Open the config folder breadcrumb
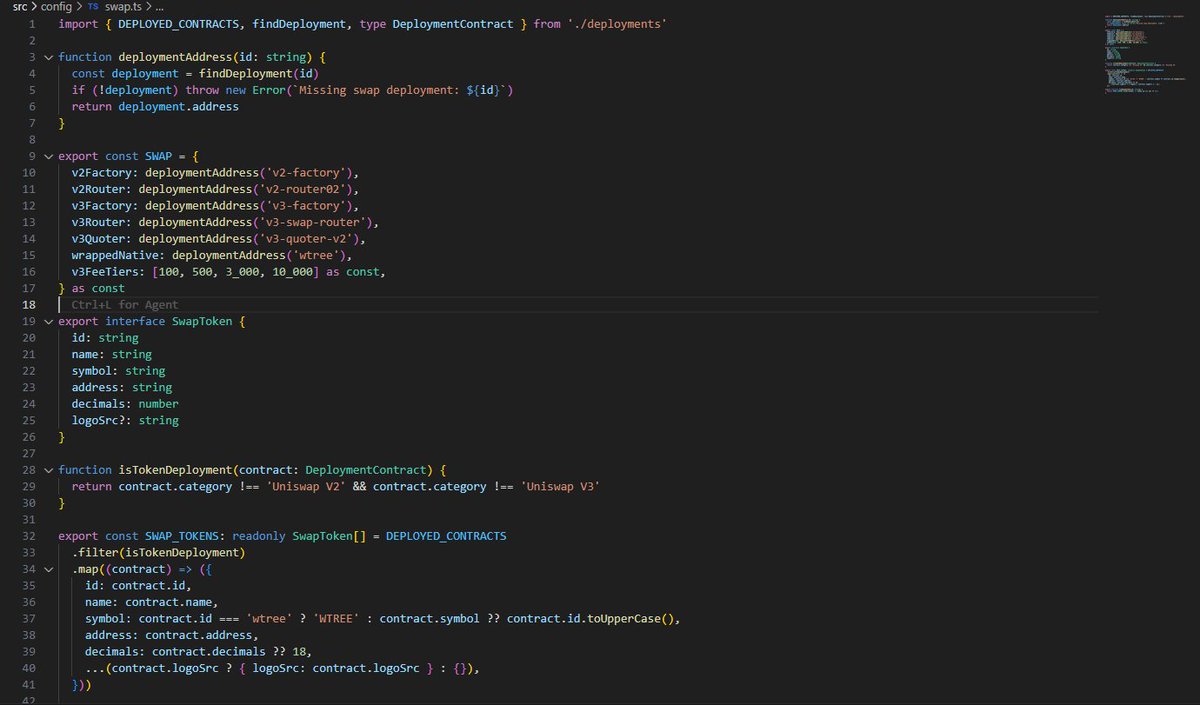Viewport: 1200px width, 705px height. (56, 7)
